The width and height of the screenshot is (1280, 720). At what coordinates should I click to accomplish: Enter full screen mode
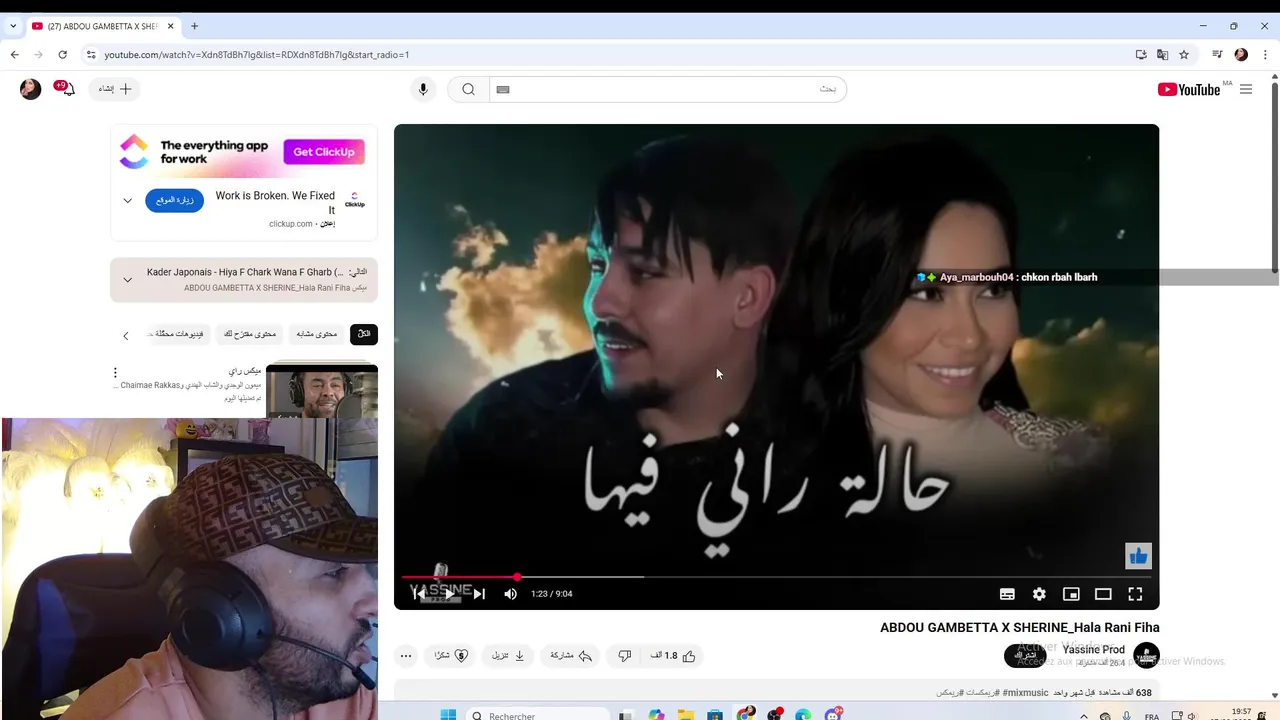(x=1135, y=594)
